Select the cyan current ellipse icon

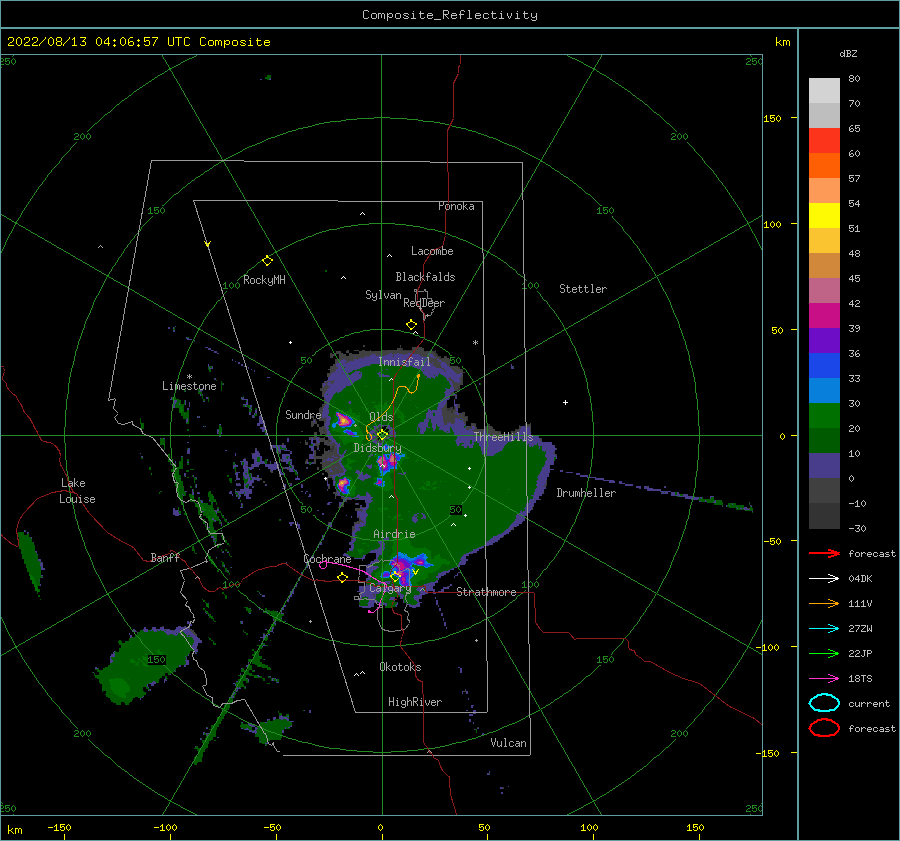pyautogui.click(x=824, y=703)
